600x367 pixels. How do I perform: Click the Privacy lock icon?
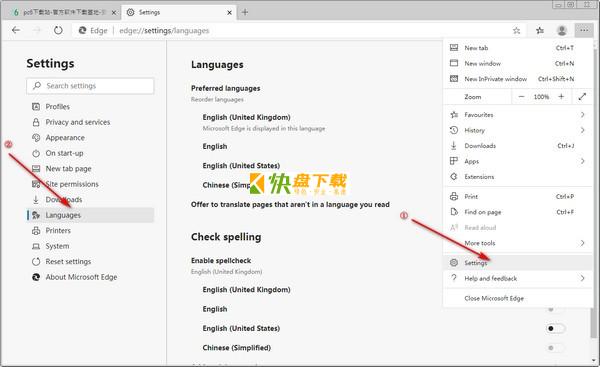[x=36, y=122]
